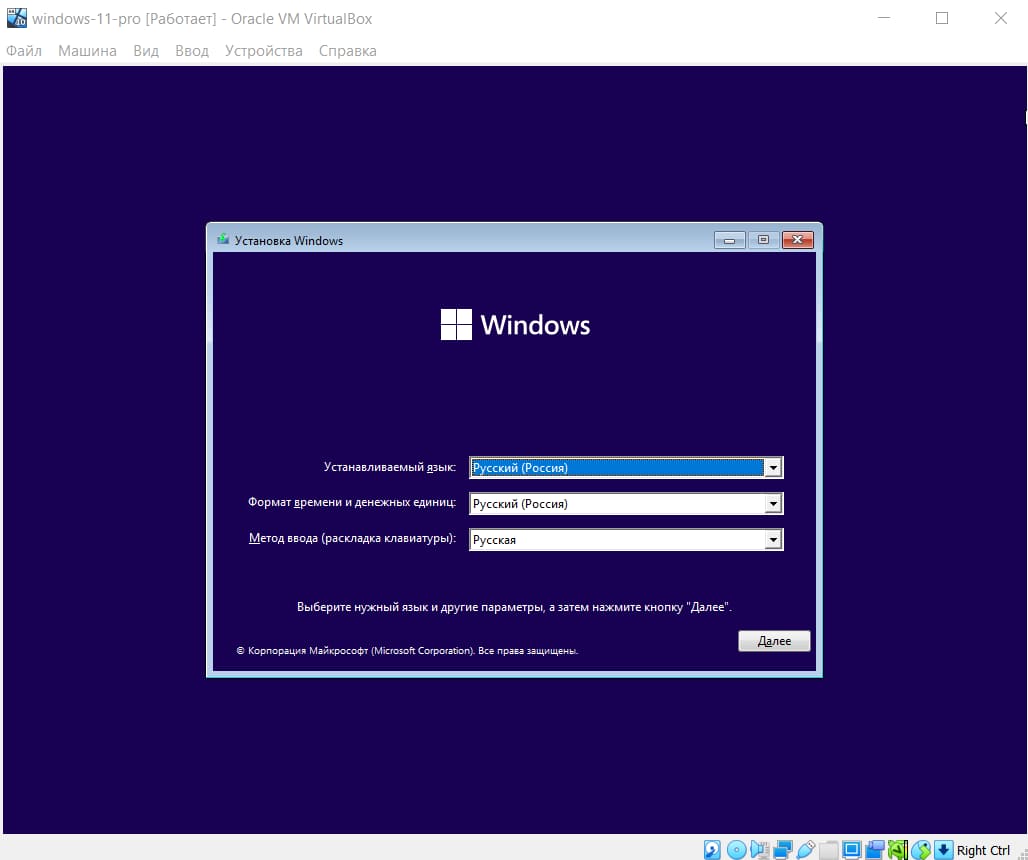The height and width of the screenshot is (860, 1028).
Task: Expand the Устанавливаемый язык dropdown arrow
Action: 773,467
